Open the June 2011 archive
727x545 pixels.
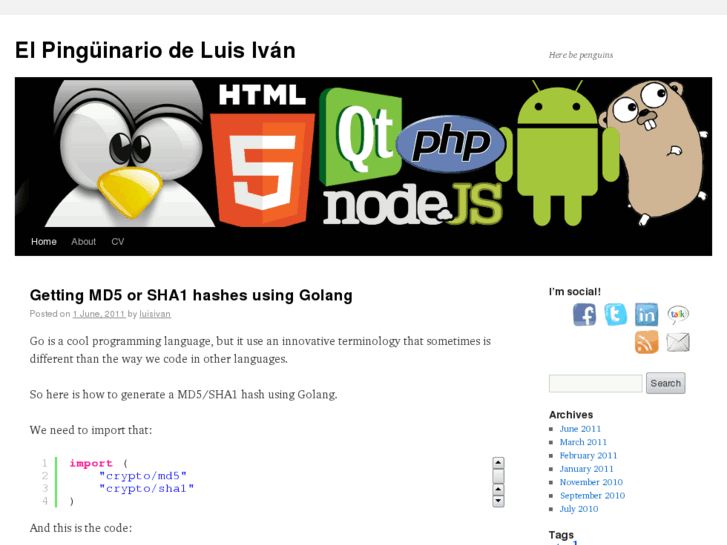580,429
